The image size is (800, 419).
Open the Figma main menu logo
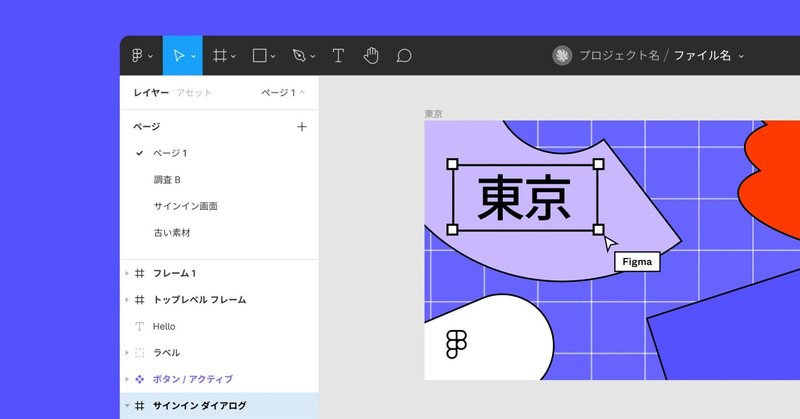pos(137,55)
